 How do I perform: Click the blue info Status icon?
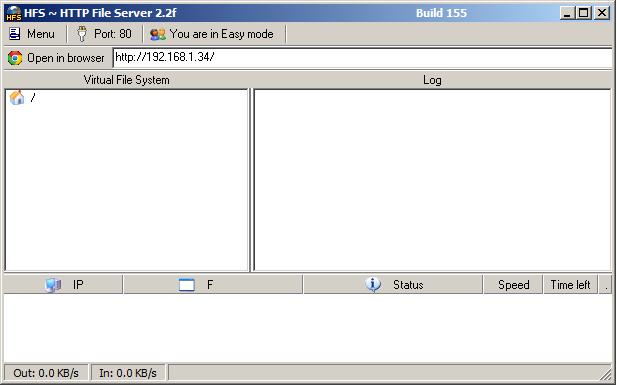point(373,284)
